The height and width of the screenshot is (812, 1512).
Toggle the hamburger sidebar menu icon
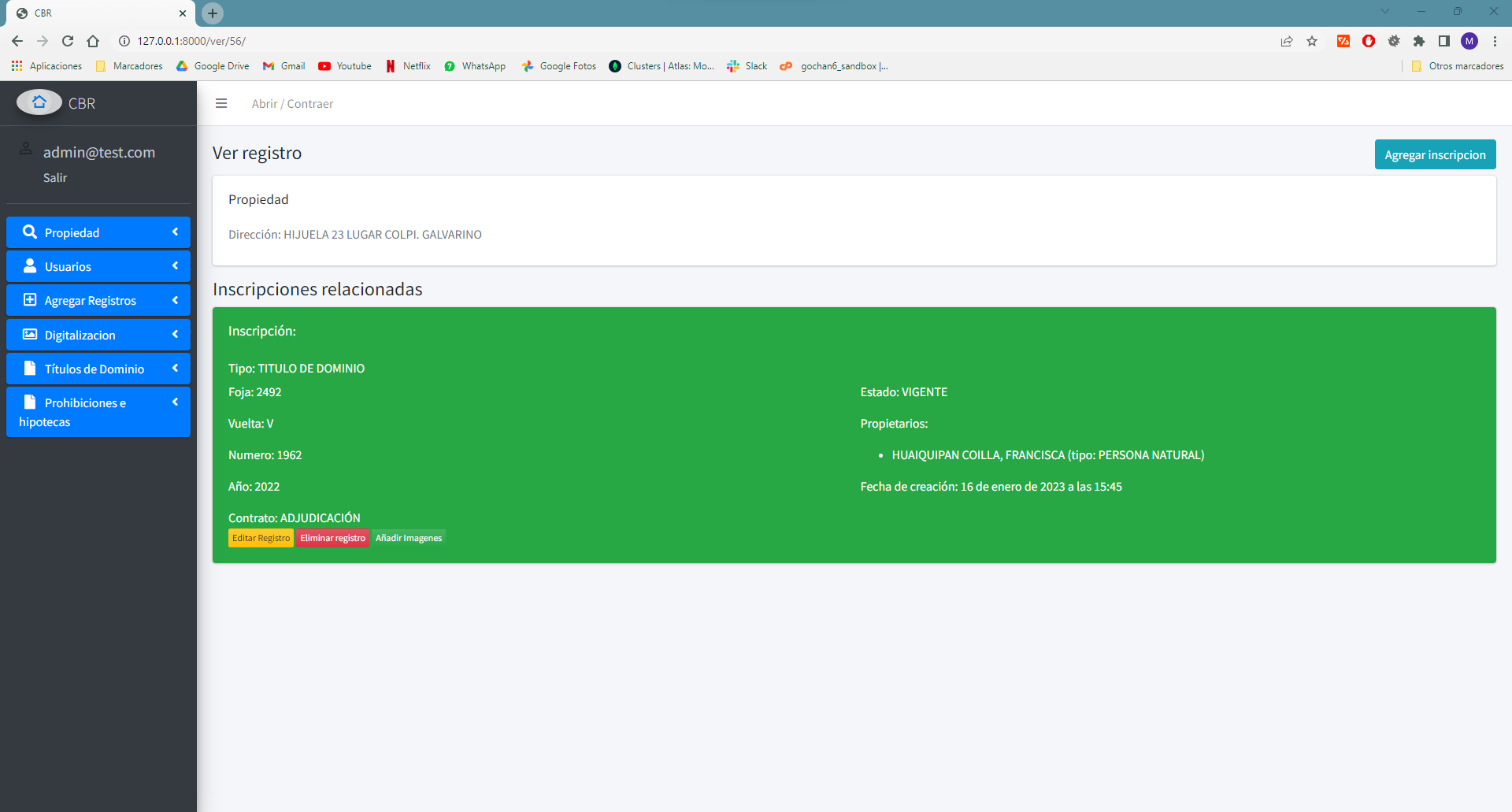[x=221, y=103]
